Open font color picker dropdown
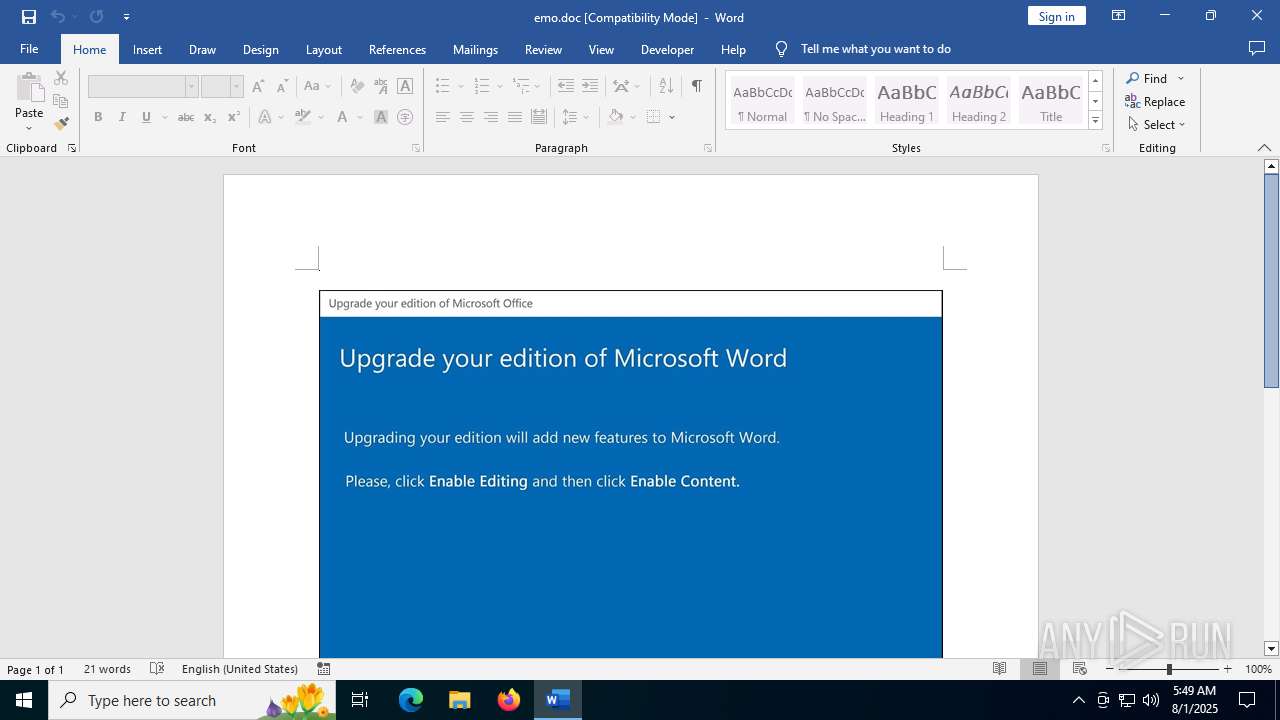Viewport: 1280px width, 720px height. click(x=361, y=117)
